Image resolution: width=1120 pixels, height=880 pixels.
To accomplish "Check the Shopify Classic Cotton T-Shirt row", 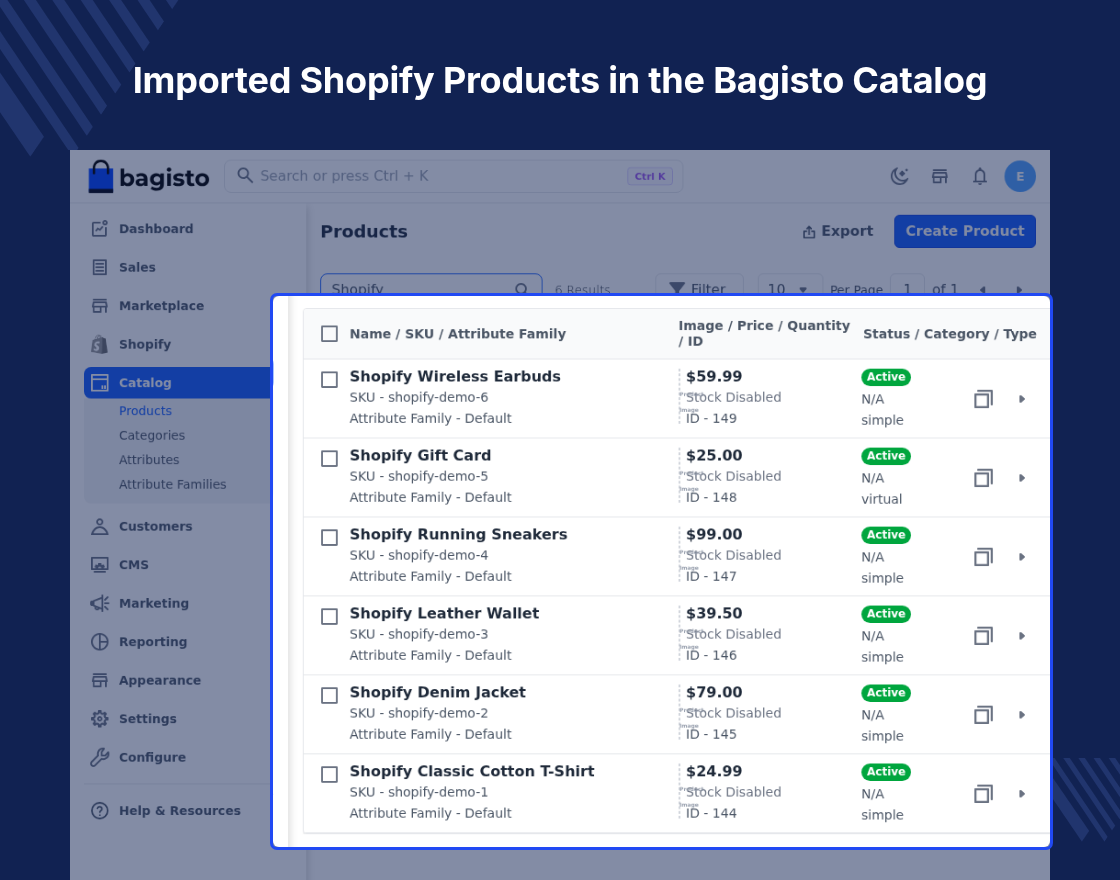I will coord(329,774).
